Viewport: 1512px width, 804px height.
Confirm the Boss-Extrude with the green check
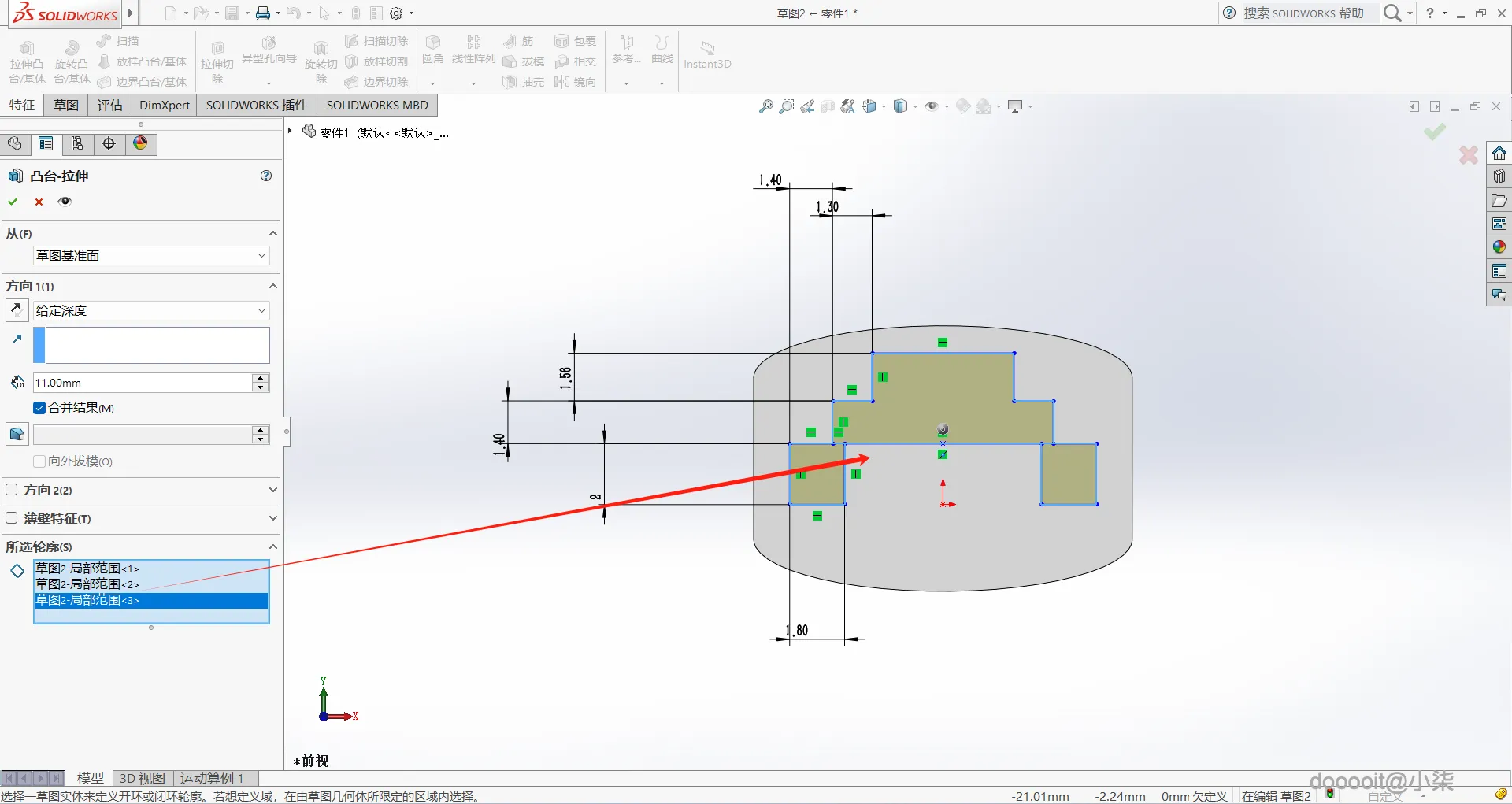click(13, 202)
